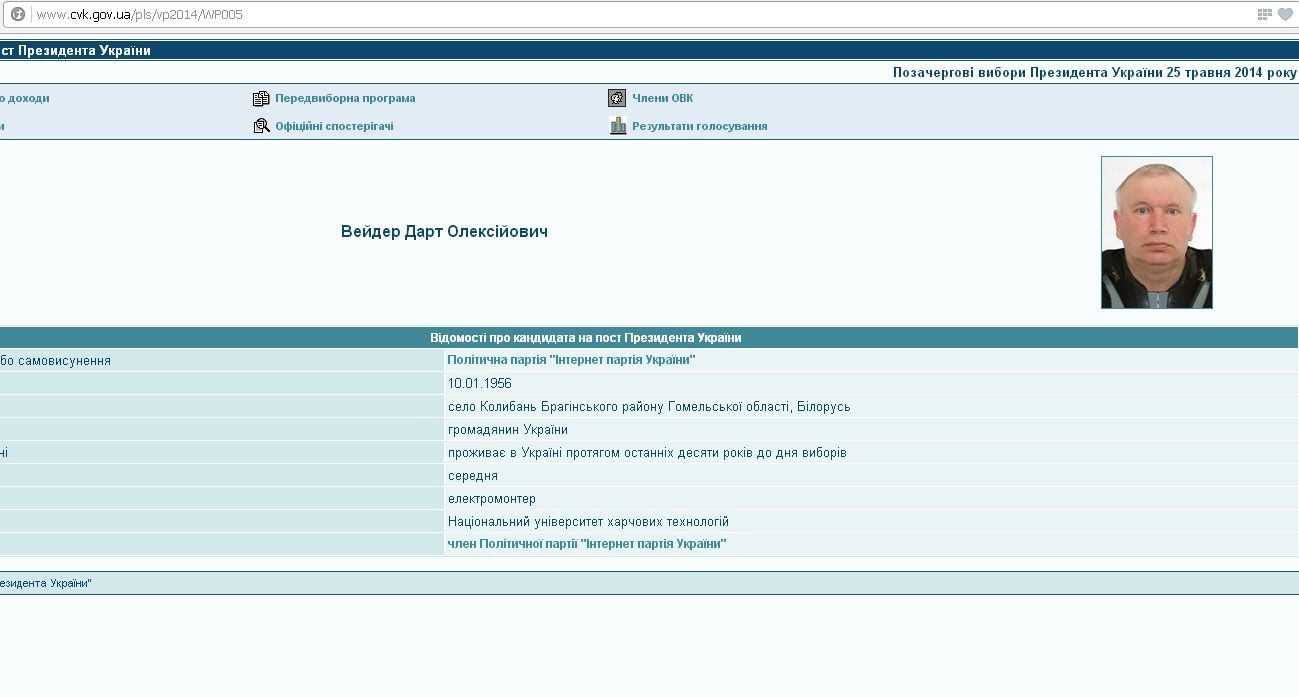The height and width of the screenshot is (697, 1299).
Task: Click the Відомості про кандидата table header
Action: [585, 338]
